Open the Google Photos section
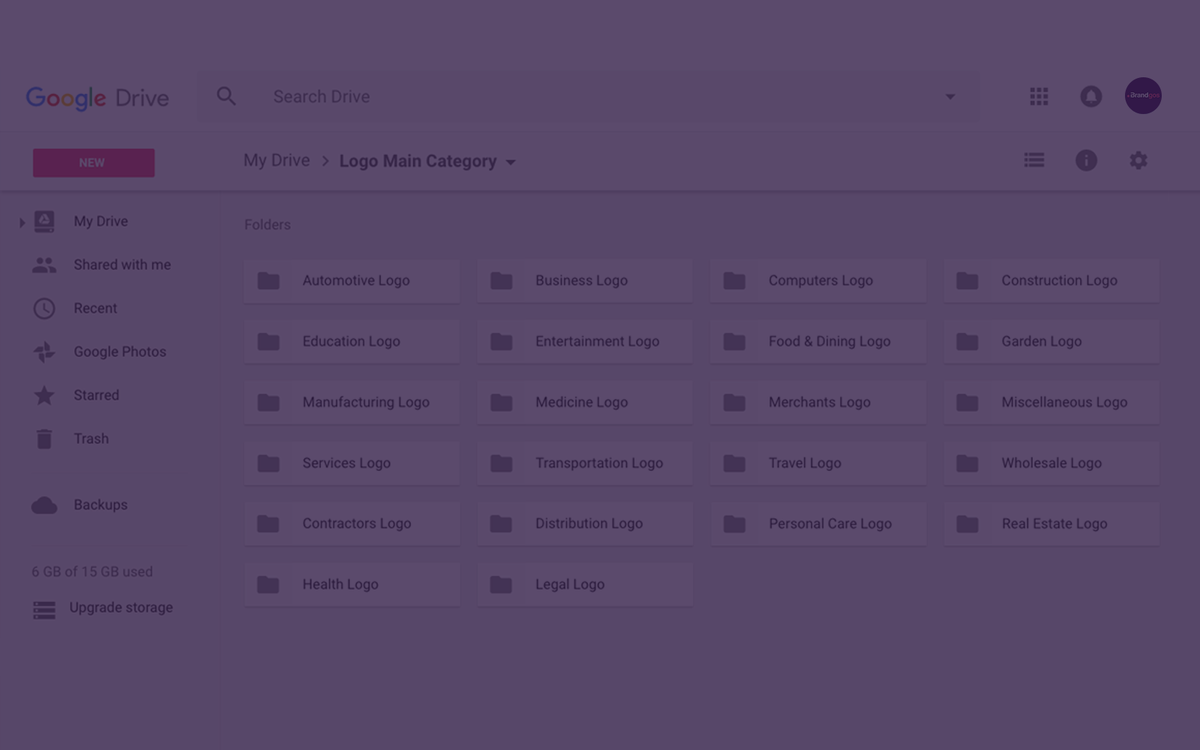The image size is (1200, 750). (x=120, y=352)
